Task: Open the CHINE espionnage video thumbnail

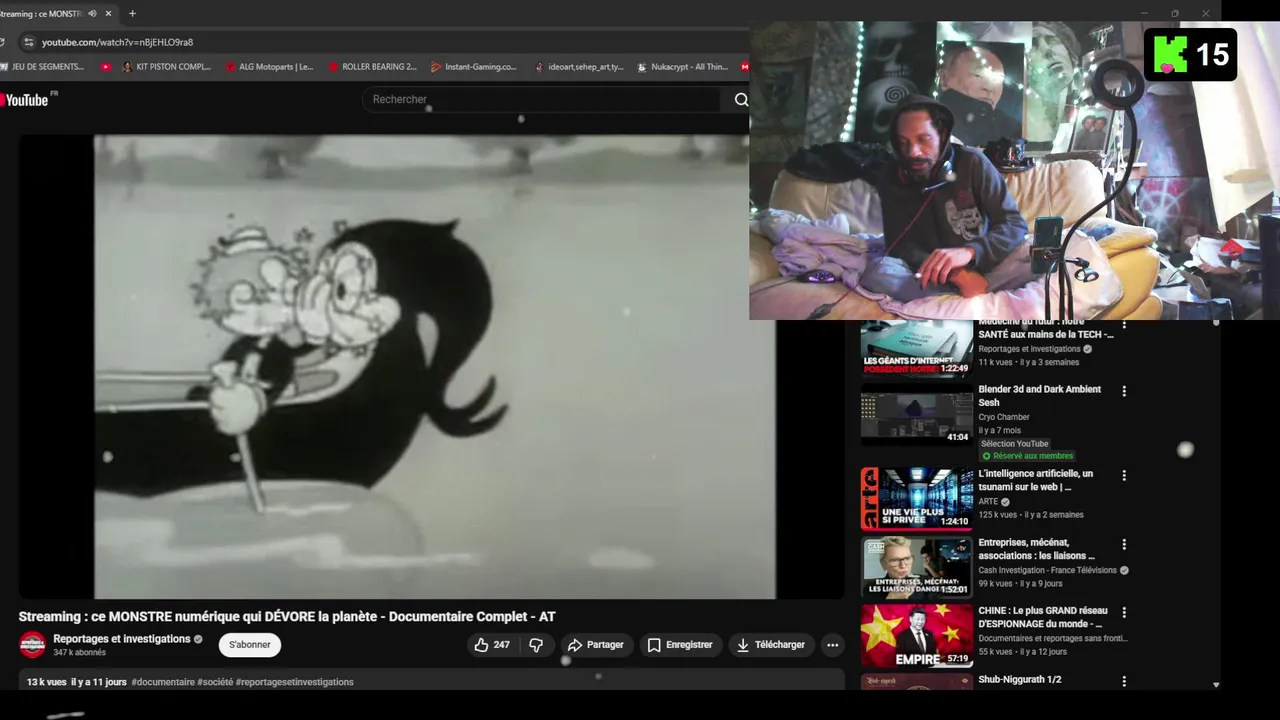Action: coord(917,635)
